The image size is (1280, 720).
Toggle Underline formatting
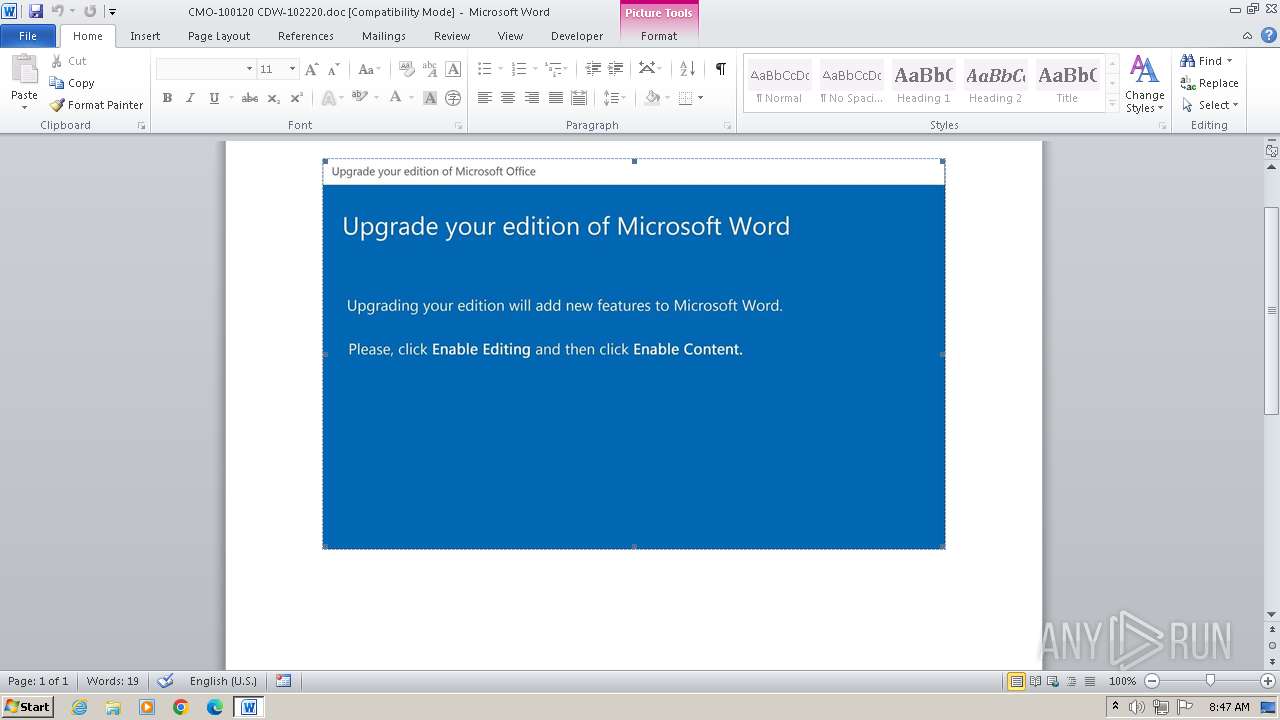[x=214, y=98]
